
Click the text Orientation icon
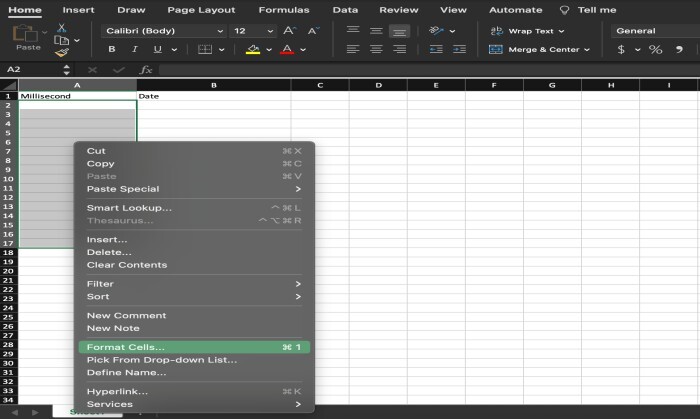point(436,31)
